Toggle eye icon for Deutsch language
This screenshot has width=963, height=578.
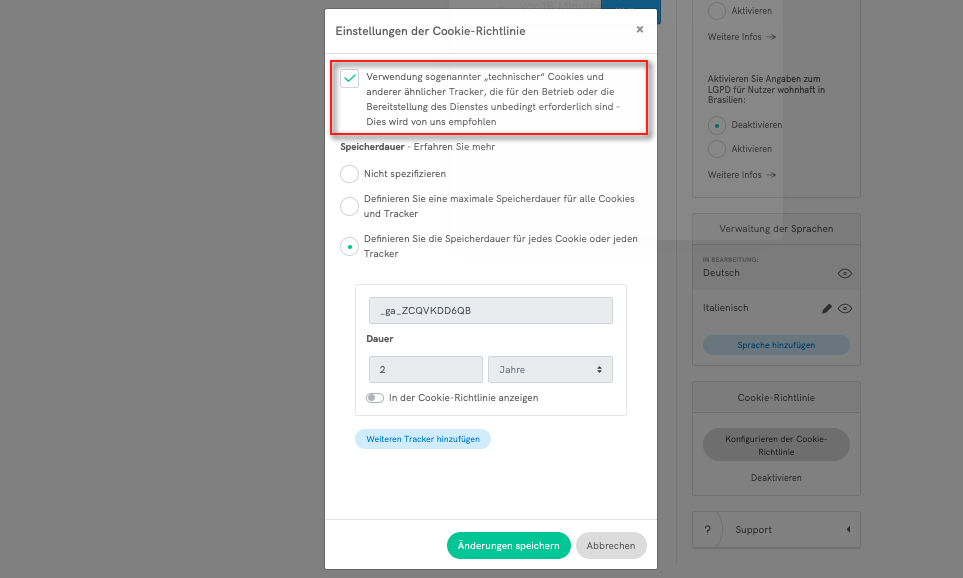[x=845, y=273]
